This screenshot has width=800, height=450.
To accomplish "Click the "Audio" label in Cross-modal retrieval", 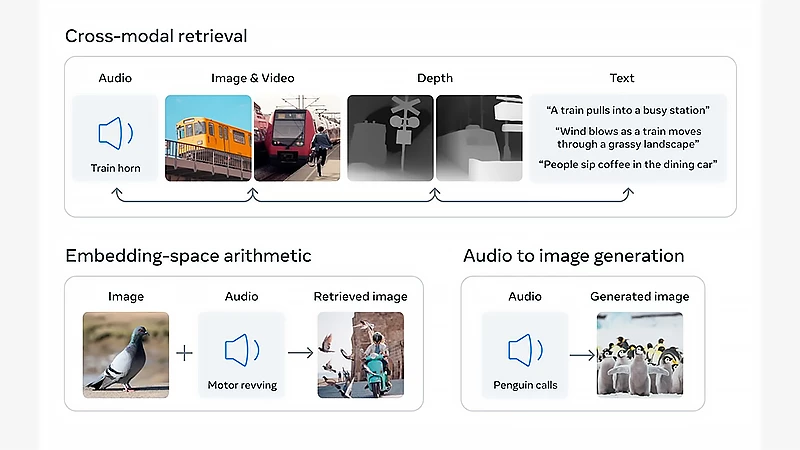I will click(x=115, y=78).
